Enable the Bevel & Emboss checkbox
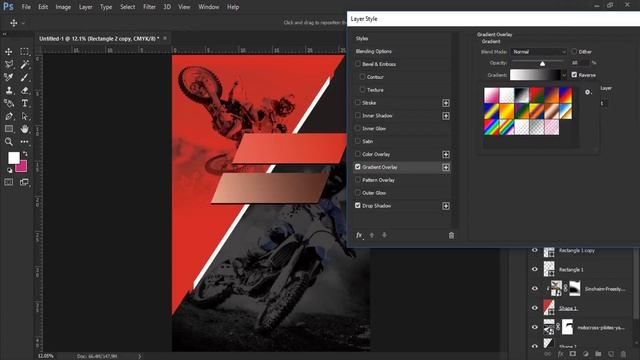Screen dimensions: 640x360 point(358,64)
